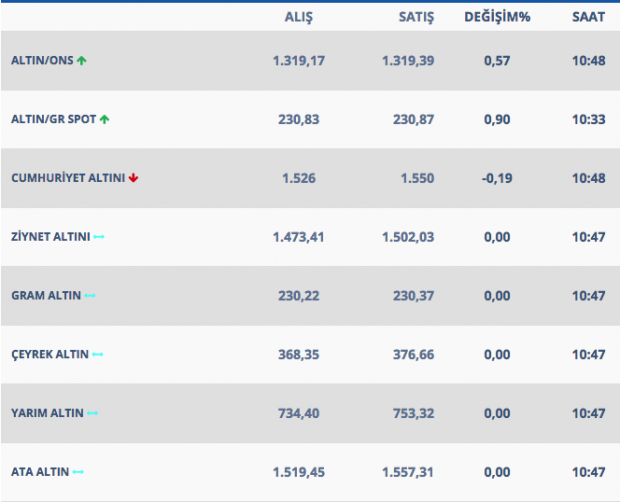Sort by the DEĞİŞİM% column header
620x502 pixels.
499,17
